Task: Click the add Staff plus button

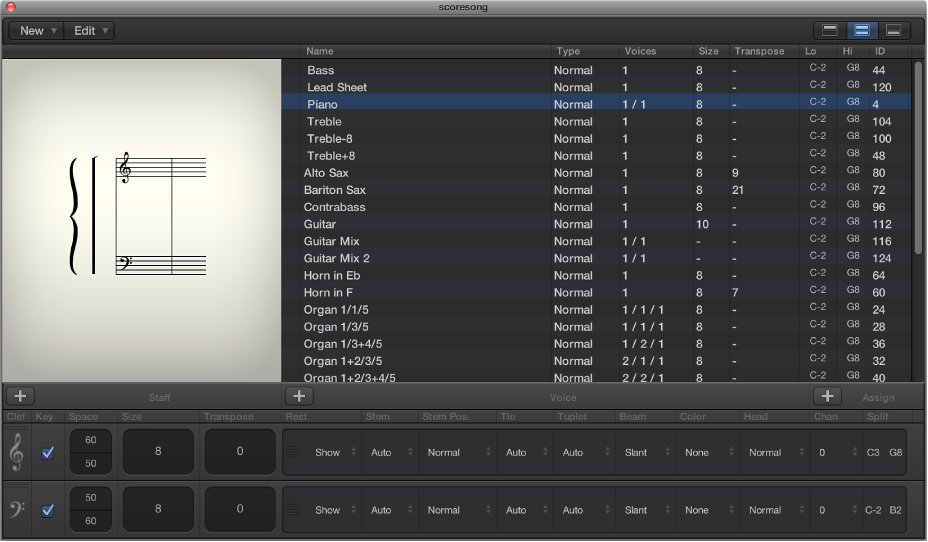Action: click(20, 396)
